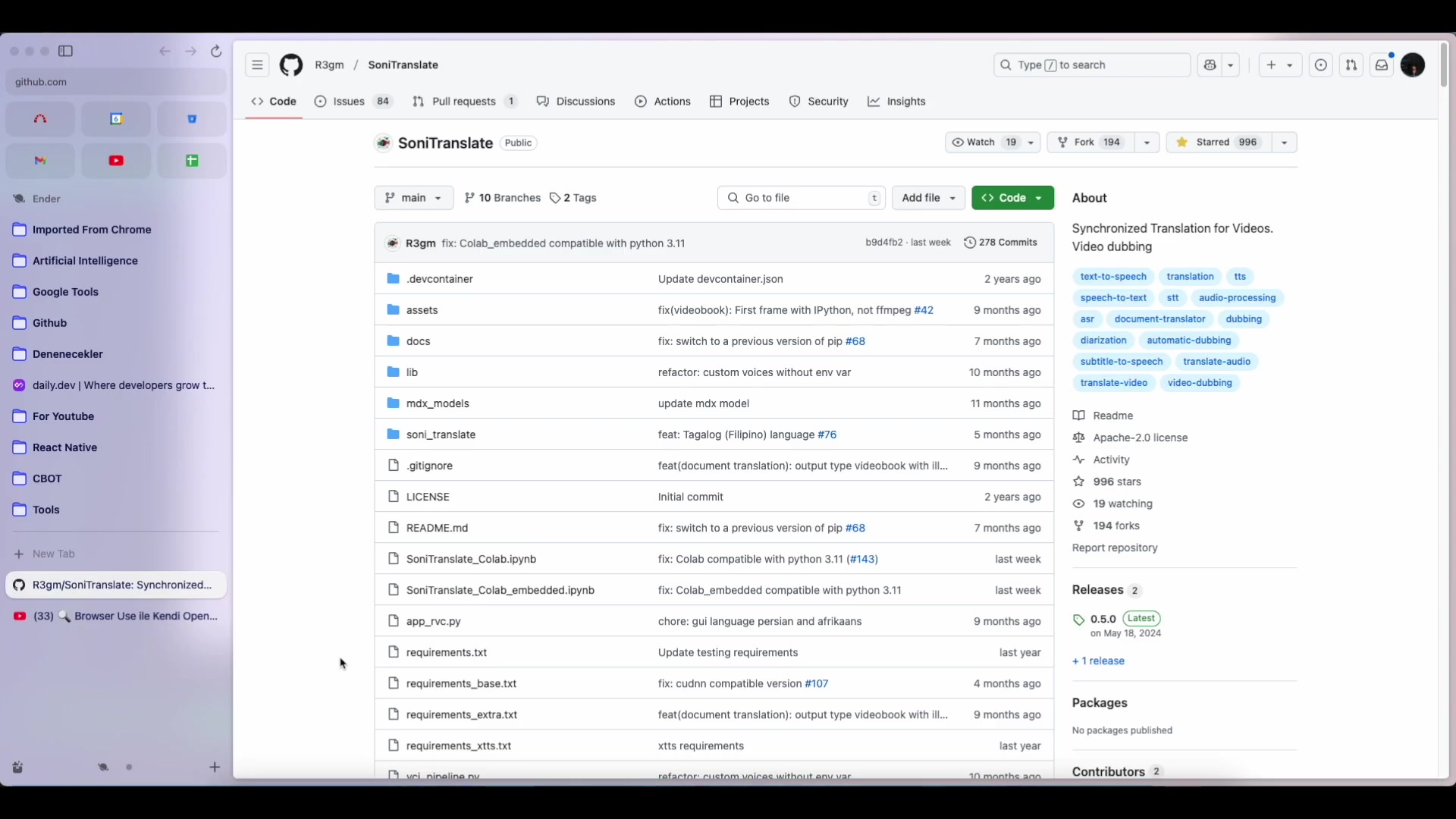
Task: Open the Discussions tab
Action: point(576,102)
